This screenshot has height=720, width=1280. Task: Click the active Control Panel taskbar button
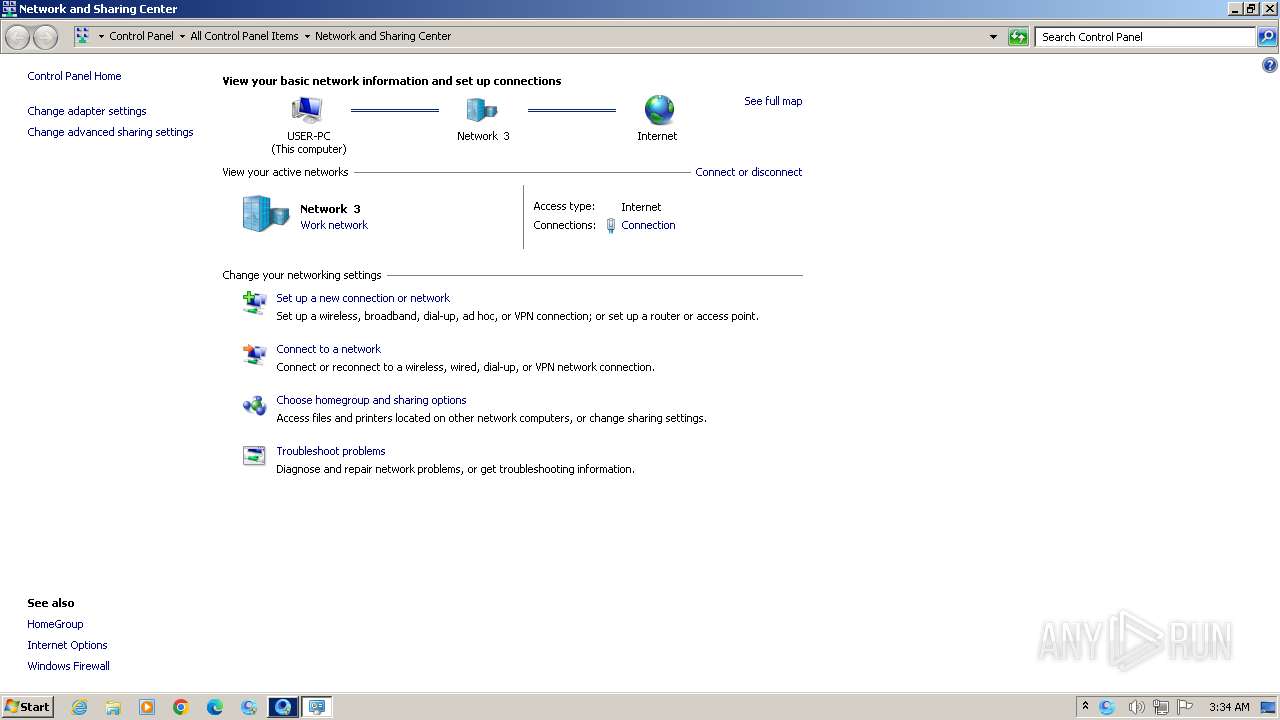click(x=317, y=707)
